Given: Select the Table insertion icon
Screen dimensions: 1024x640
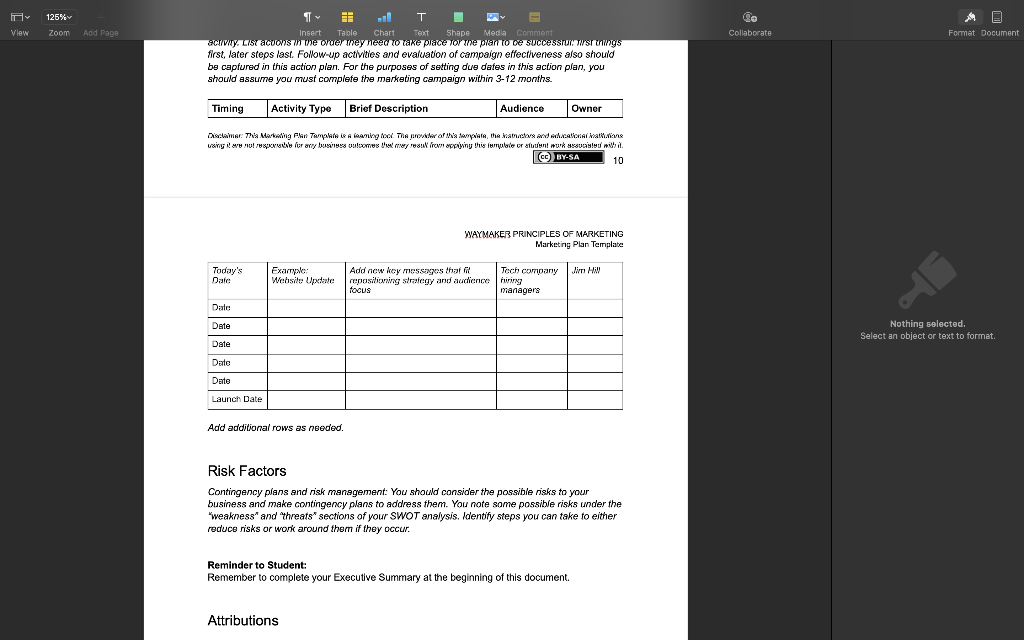Looking at the screenshot, I should pyautogui.click(x=345, y=17).
